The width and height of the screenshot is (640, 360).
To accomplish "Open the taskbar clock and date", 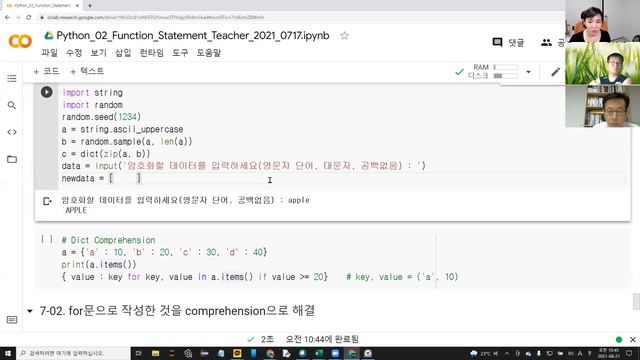I will click(609, 353).
